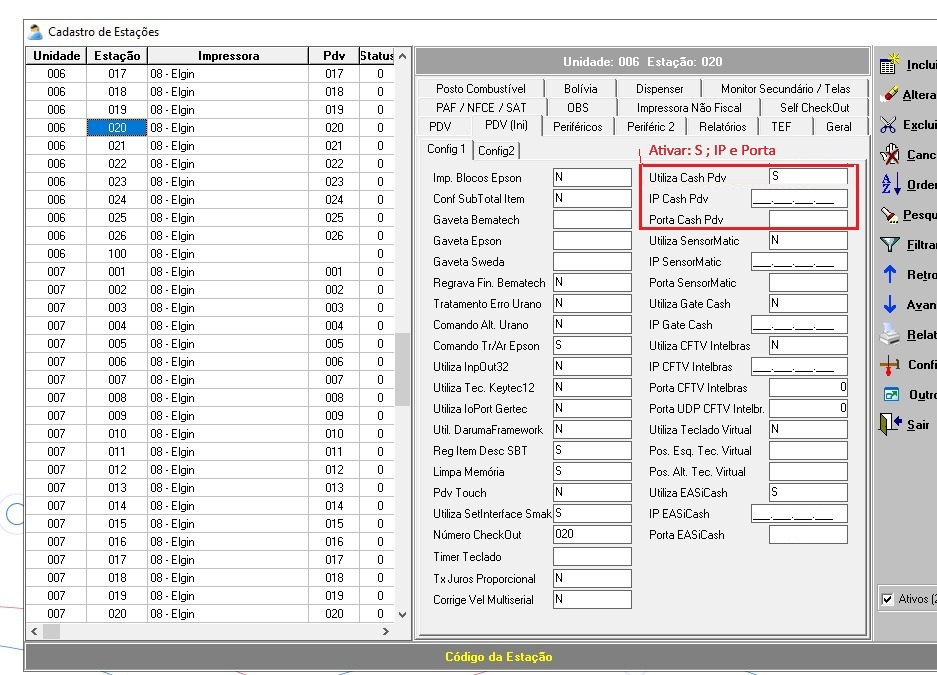The image size is (937, 675).
Task: Click the Sair door icon
Action: coord(890,425)
